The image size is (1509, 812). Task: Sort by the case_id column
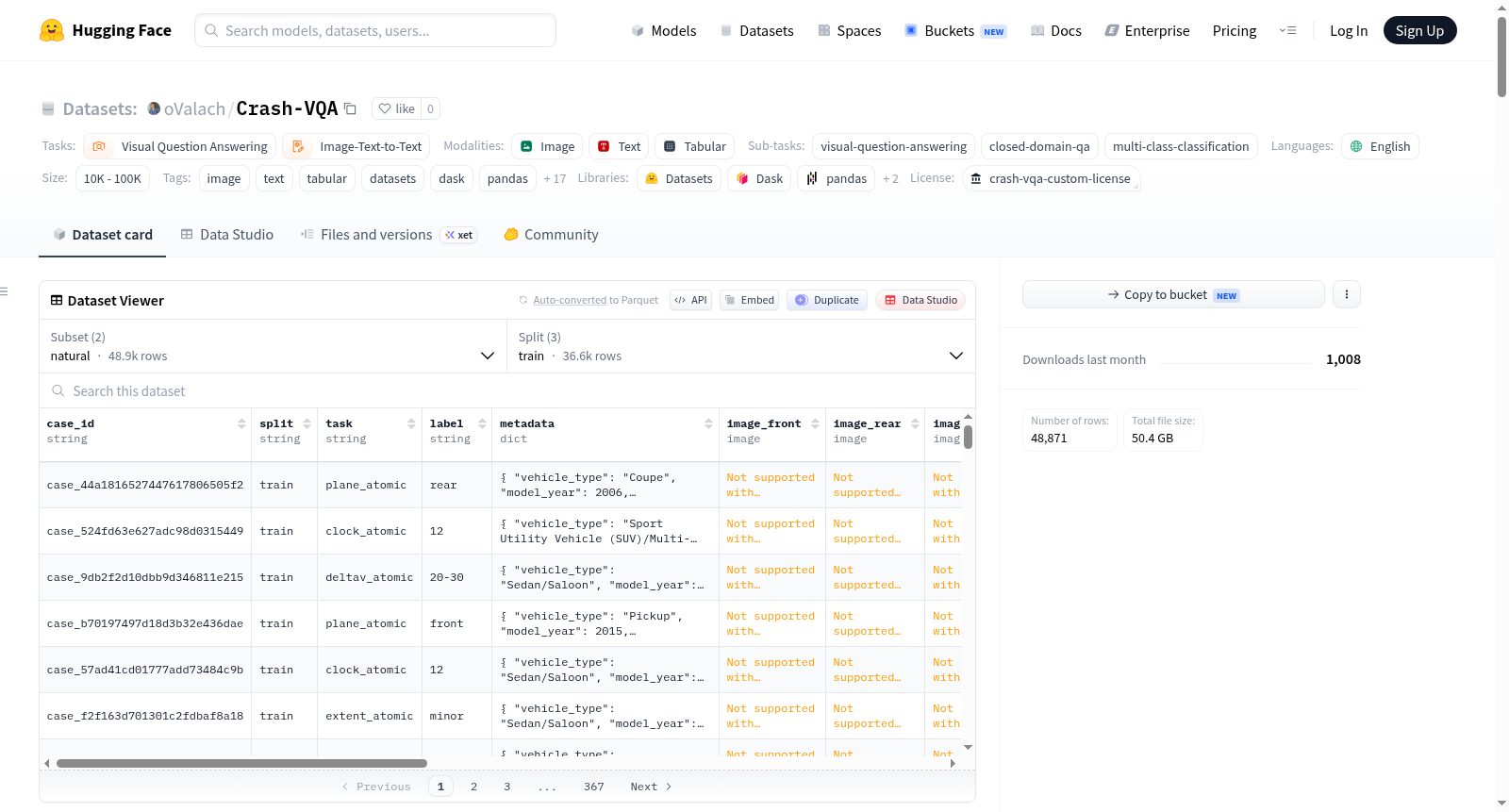coord(242,423)
